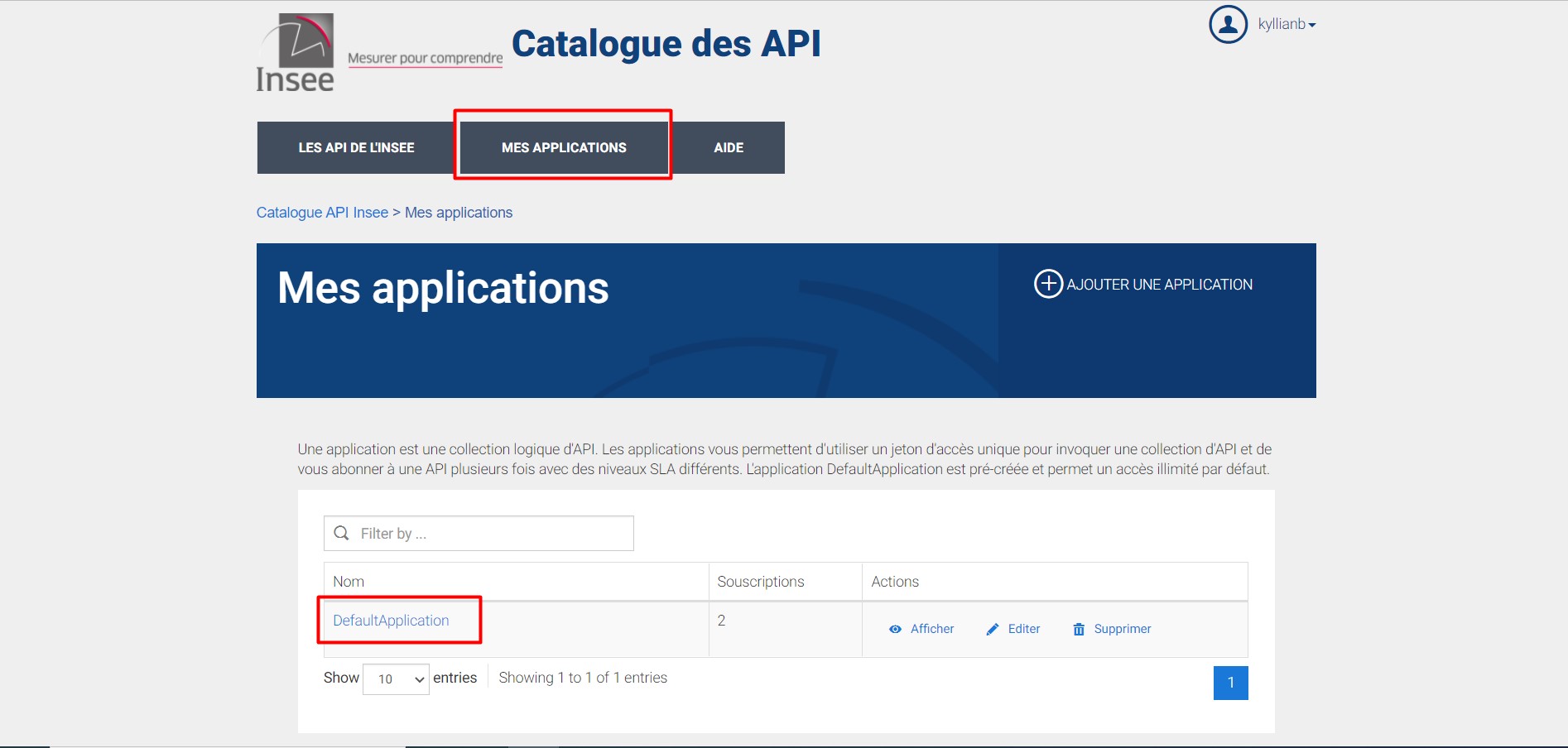Click the Mesurer pour comprendre tagline
The height and width of the screenshot is (748, 1568).
[426, 58]
